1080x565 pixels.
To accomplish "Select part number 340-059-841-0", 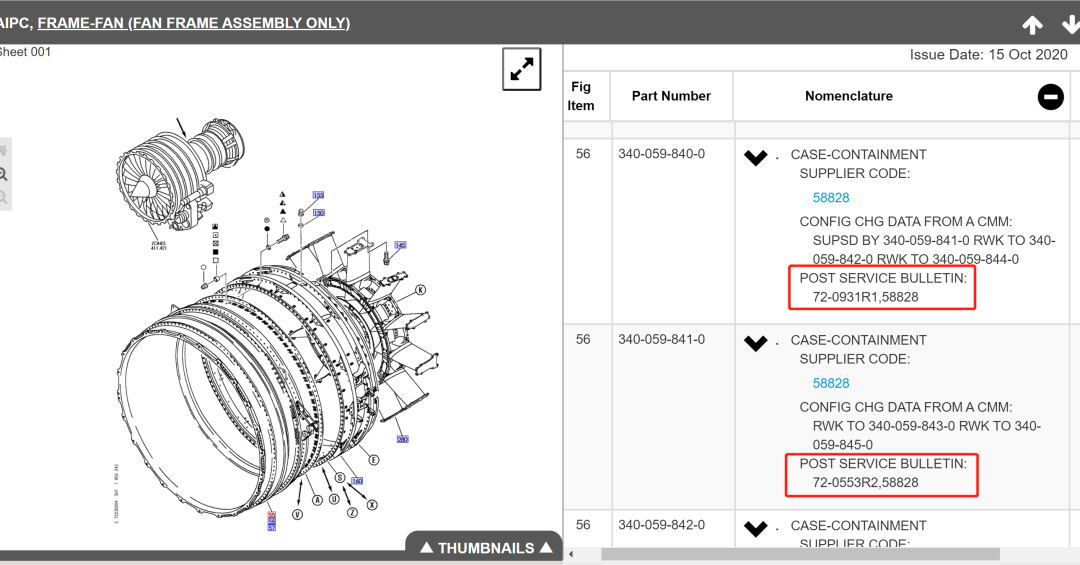I will point(661,340).
